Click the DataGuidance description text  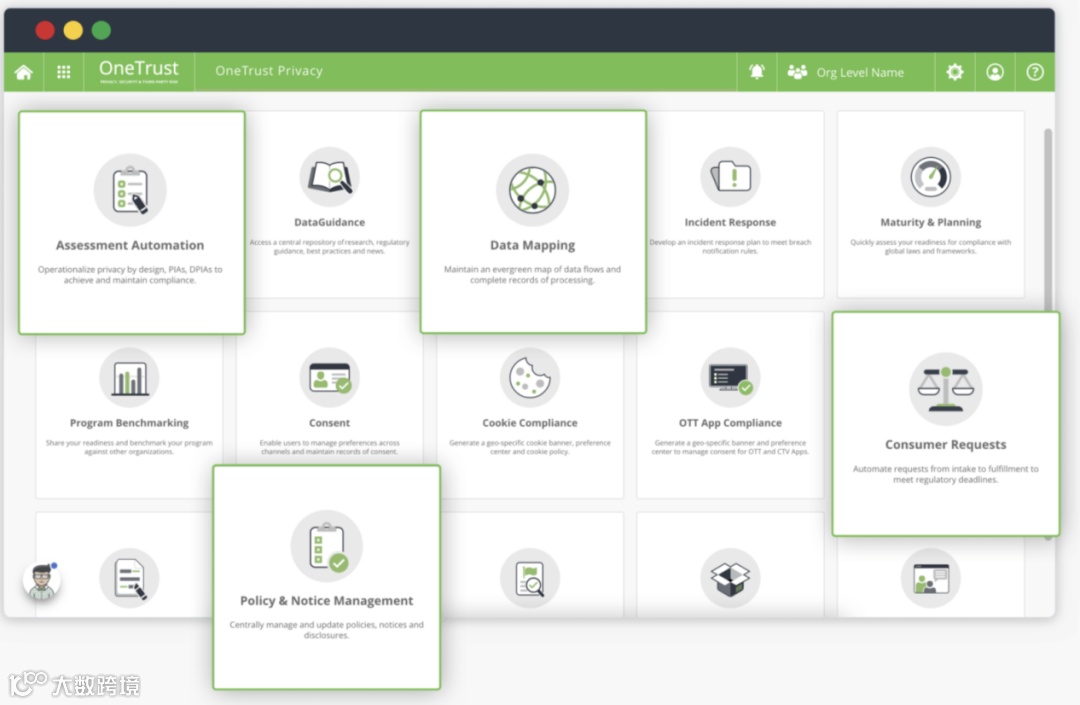pyautogui.click(x=329, y=246)
